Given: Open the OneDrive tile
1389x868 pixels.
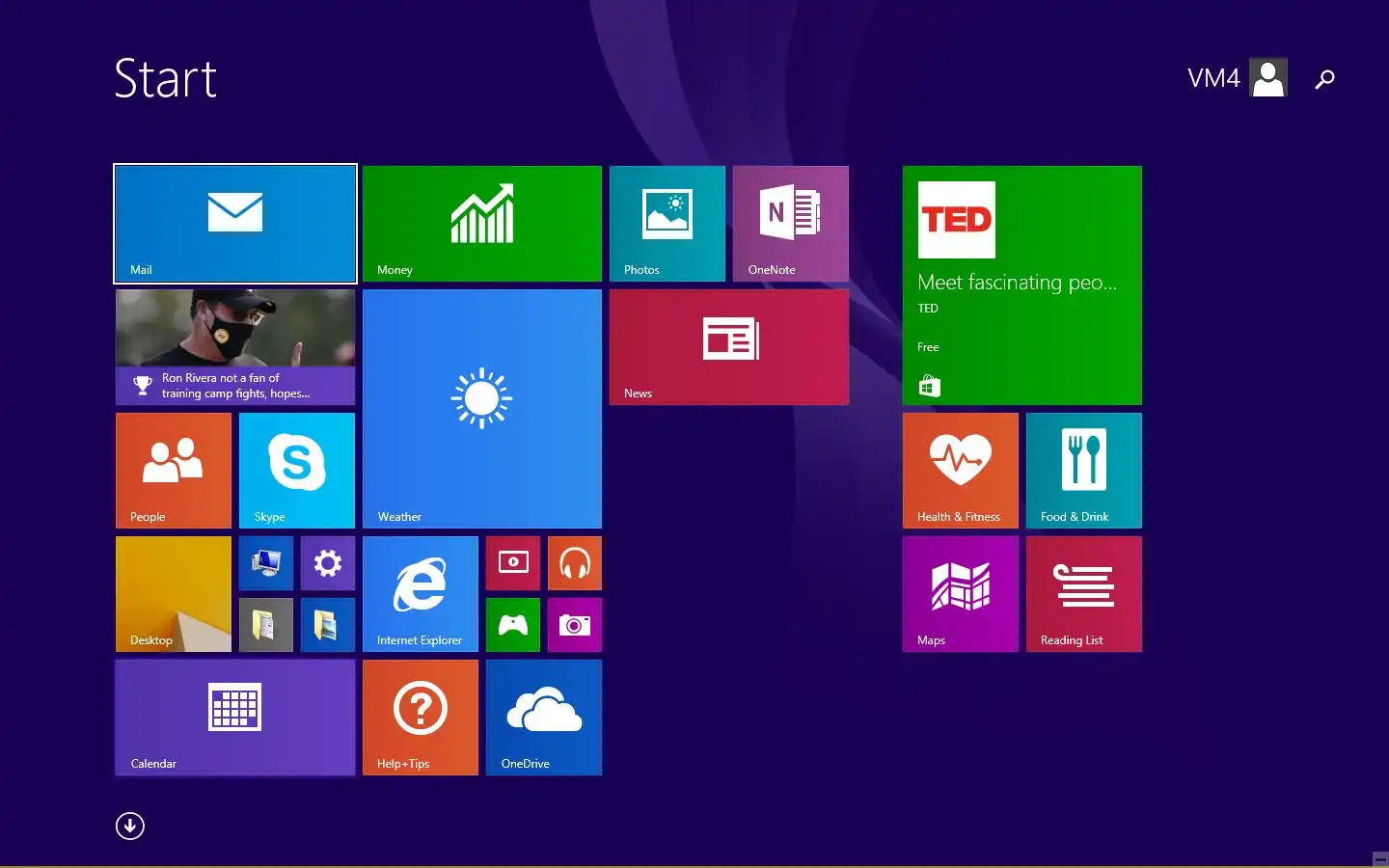Looking at the screenshot, I should coord(544,718).
